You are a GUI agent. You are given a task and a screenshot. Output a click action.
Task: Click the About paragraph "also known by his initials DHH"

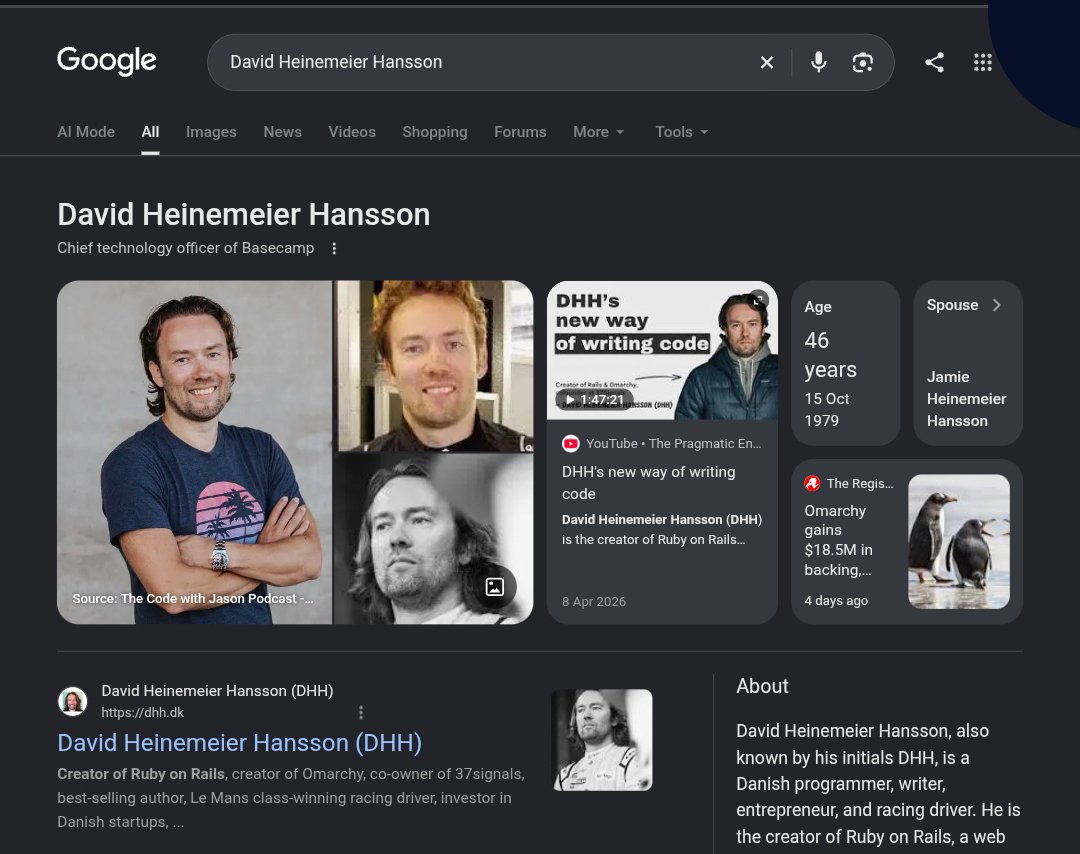(862, 744)
